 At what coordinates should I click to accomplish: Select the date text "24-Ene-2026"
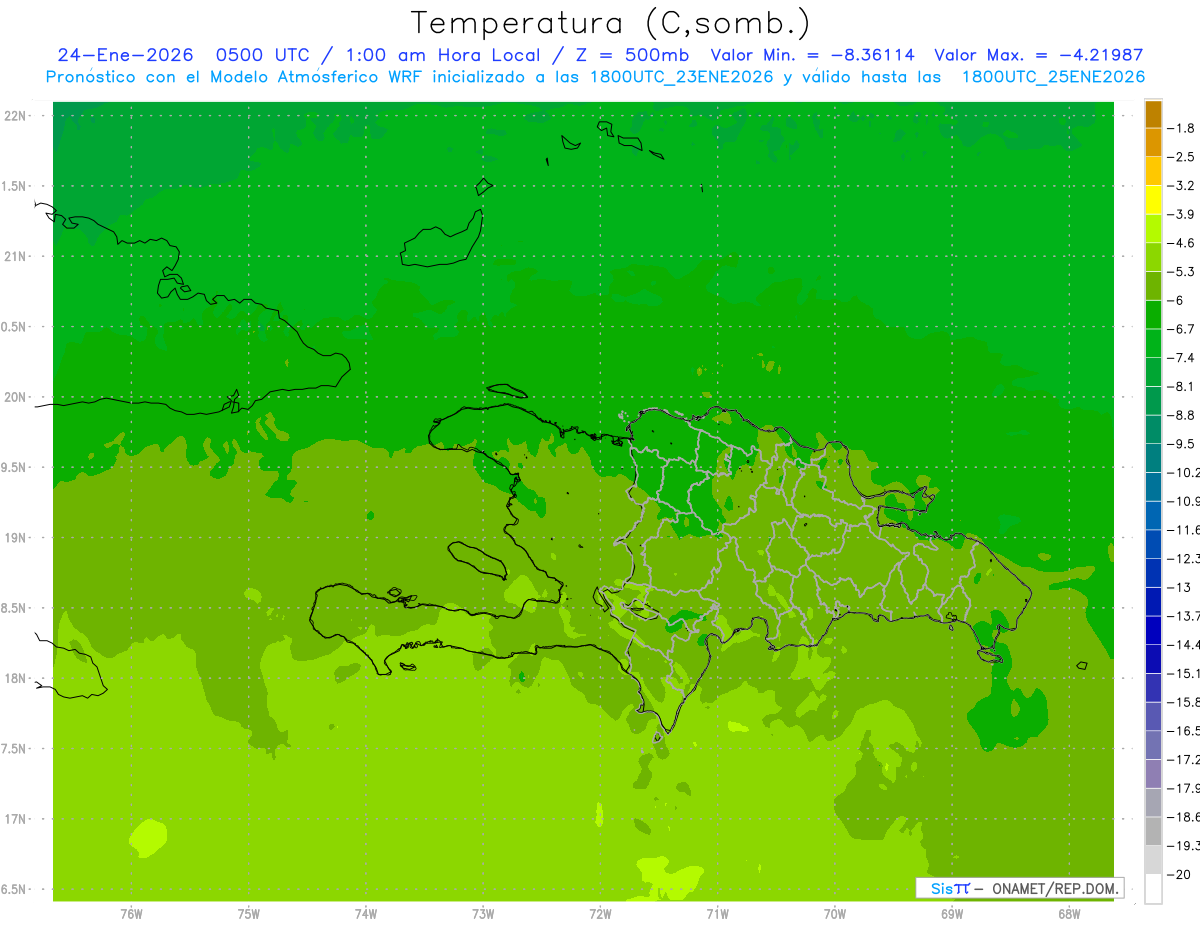tap(125, 56)
